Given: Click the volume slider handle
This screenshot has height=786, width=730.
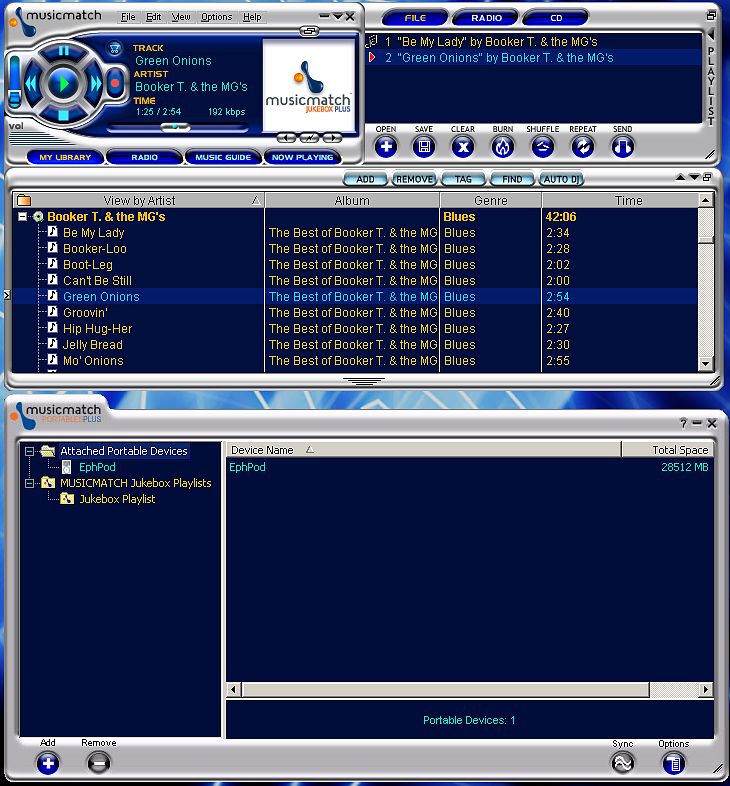Looking at the screenshot, I should (15, 97).
